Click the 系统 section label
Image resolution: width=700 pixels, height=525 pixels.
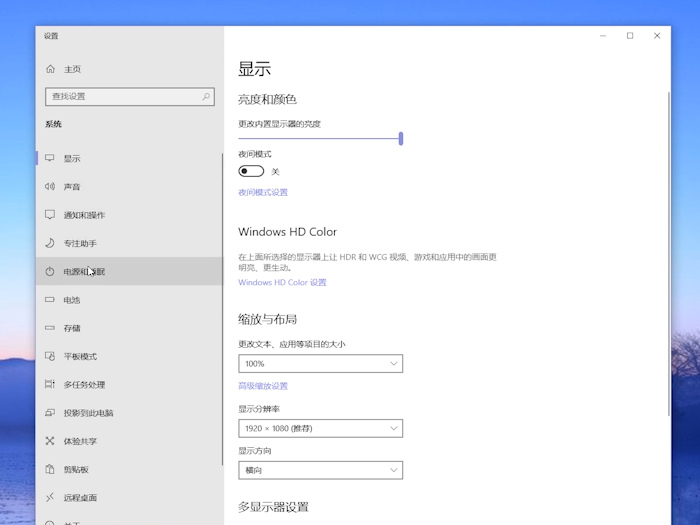click(53, 124)
